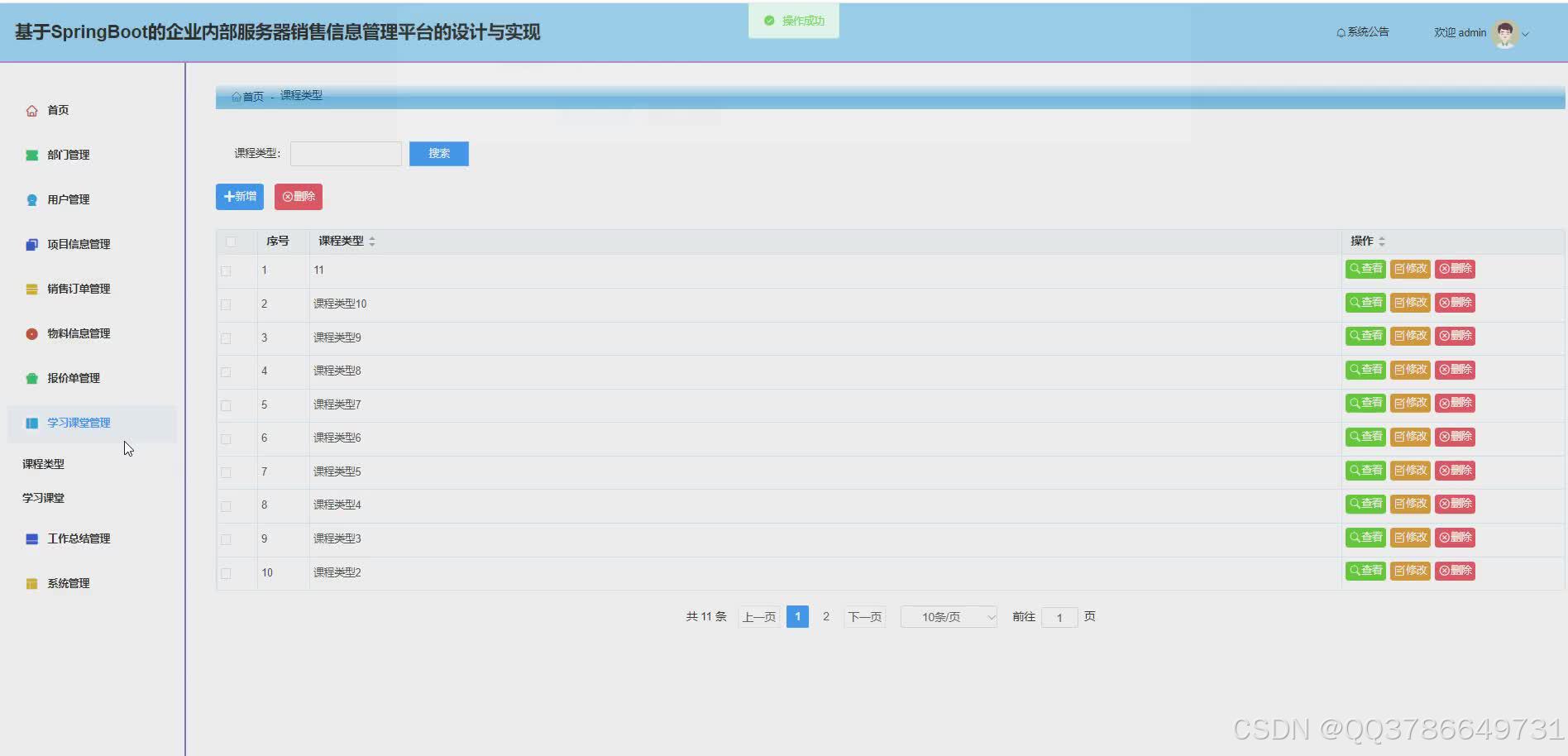Screen dimensions: 1568x756
Task: Expand the 销售订单管理 menu
Action: click(x=93, y=289)
